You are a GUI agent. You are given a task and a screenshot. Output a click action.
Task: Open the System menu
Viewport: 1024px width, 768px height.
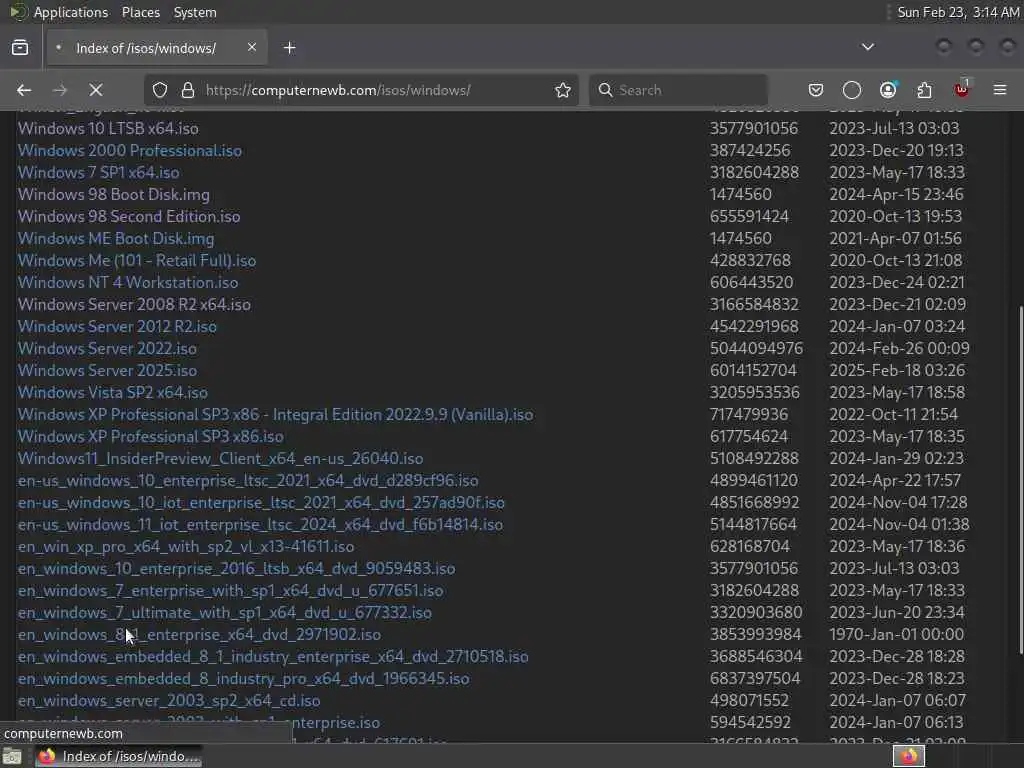[195, 12]
